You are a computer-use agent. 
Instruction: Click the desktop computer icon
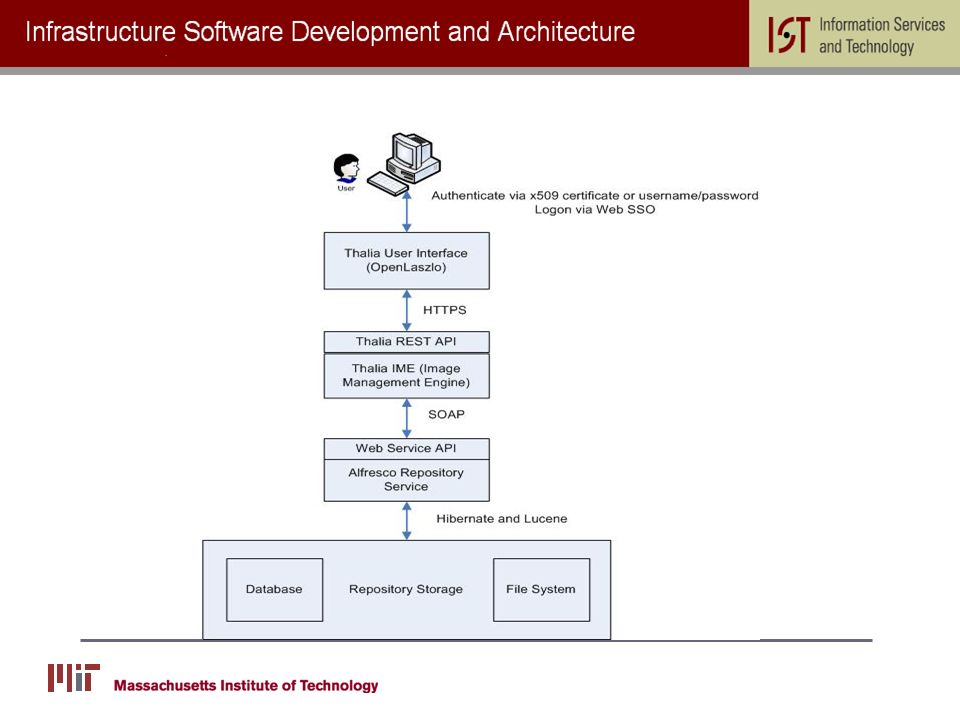click(x=404, y=164)
